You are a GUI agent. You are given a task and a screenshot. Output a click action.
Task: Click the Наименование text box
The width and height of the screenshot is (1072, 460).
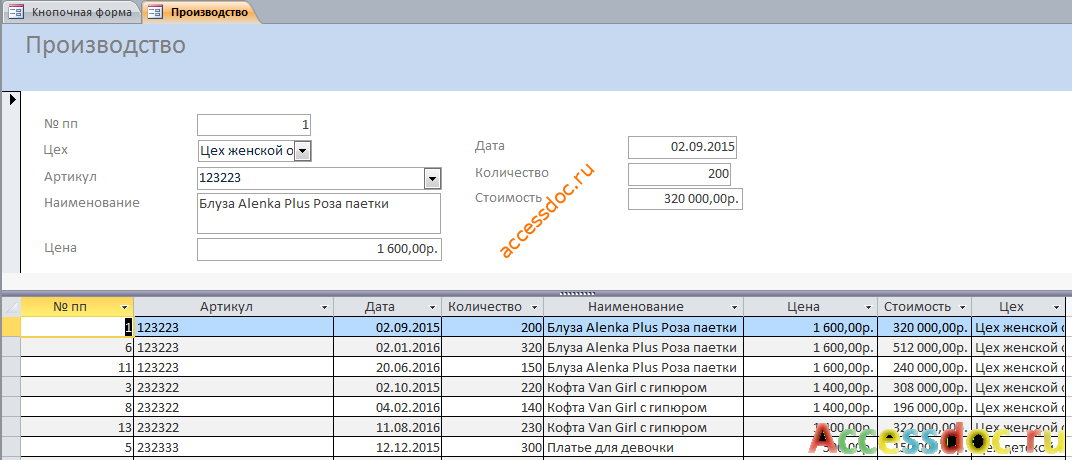pos(319,213)
